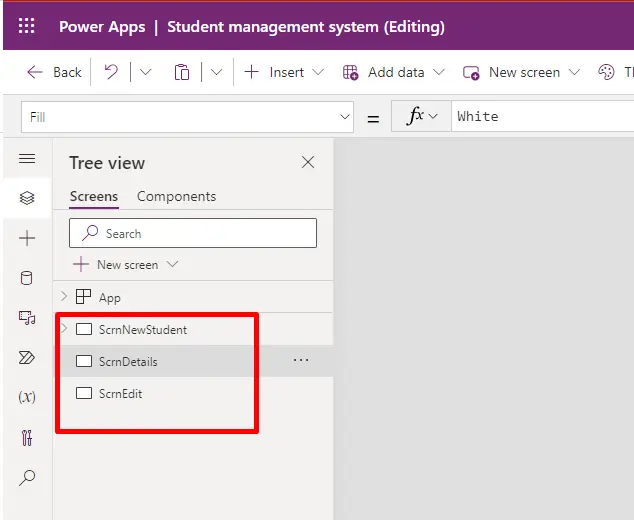
Task: Open the Data cylinder icon in sidebar
Action: pos(27,278)
